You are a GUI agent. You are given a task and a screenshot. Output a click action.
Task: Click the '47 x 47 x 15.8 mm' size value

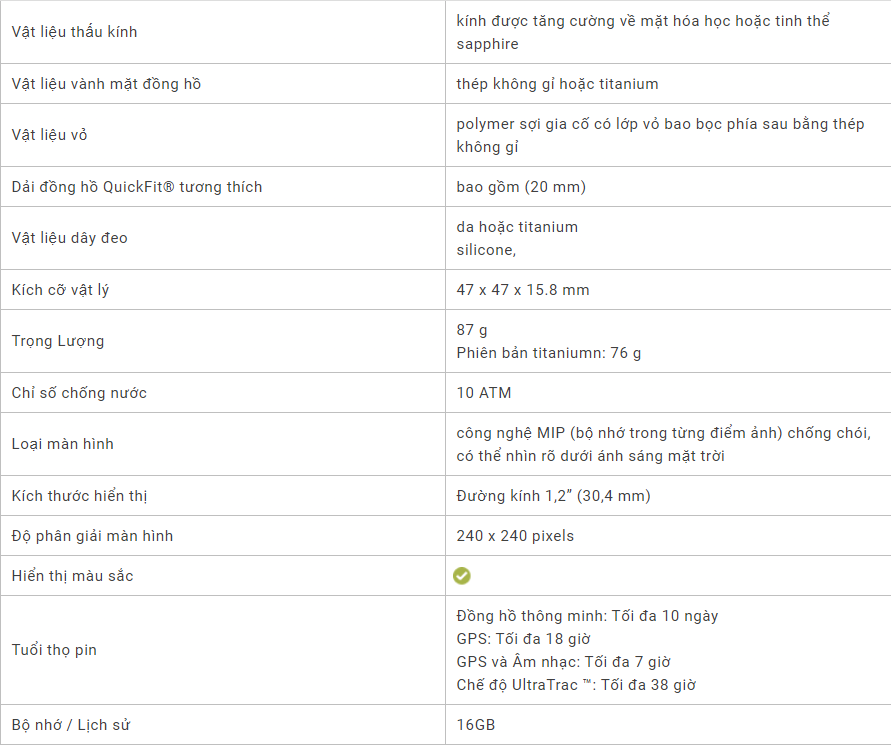point(523,290)
